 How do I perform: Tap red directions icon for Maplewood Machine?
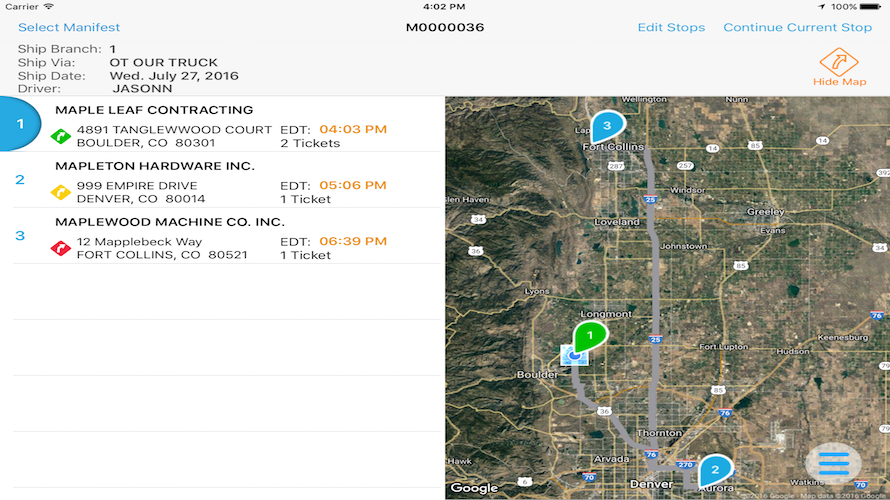[60, 248]
